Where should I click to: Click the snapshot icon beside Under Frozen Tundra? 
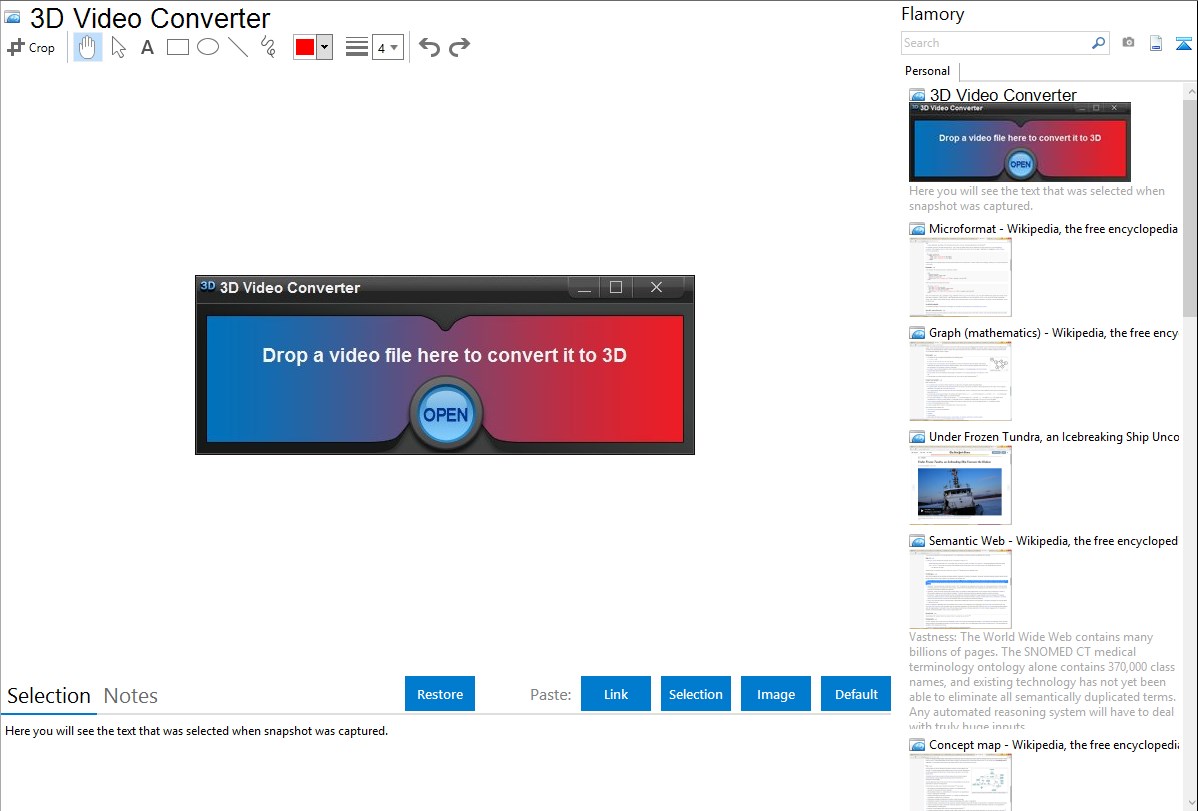coord(917,437)
